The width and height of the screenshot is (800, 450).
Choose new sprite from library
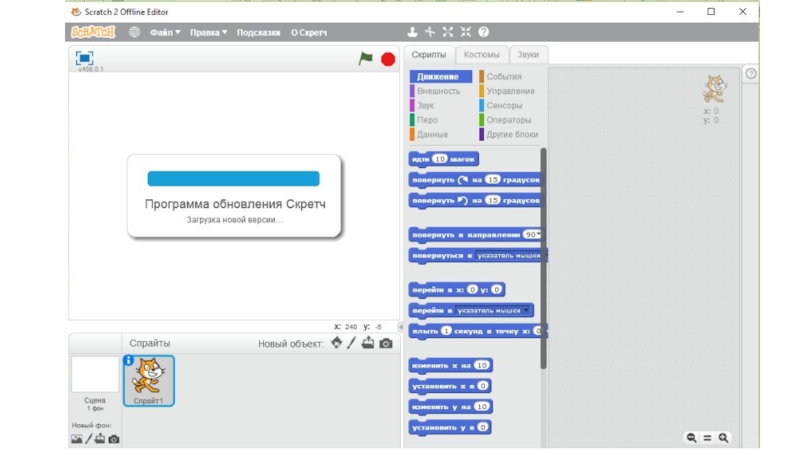click(x=337, y=343)
